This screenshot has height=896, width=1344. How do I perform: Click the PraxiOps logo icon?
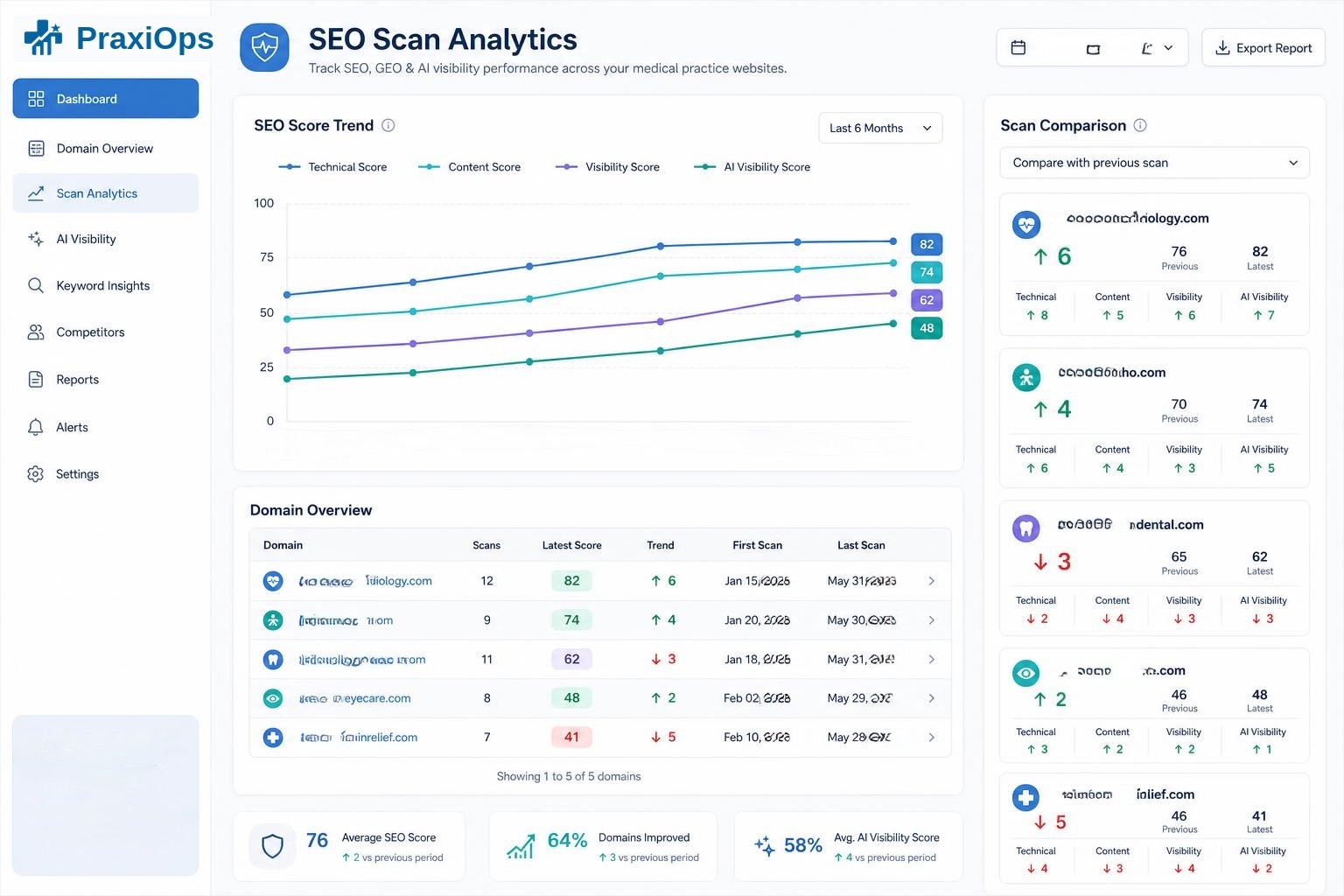tap(43, 38)
